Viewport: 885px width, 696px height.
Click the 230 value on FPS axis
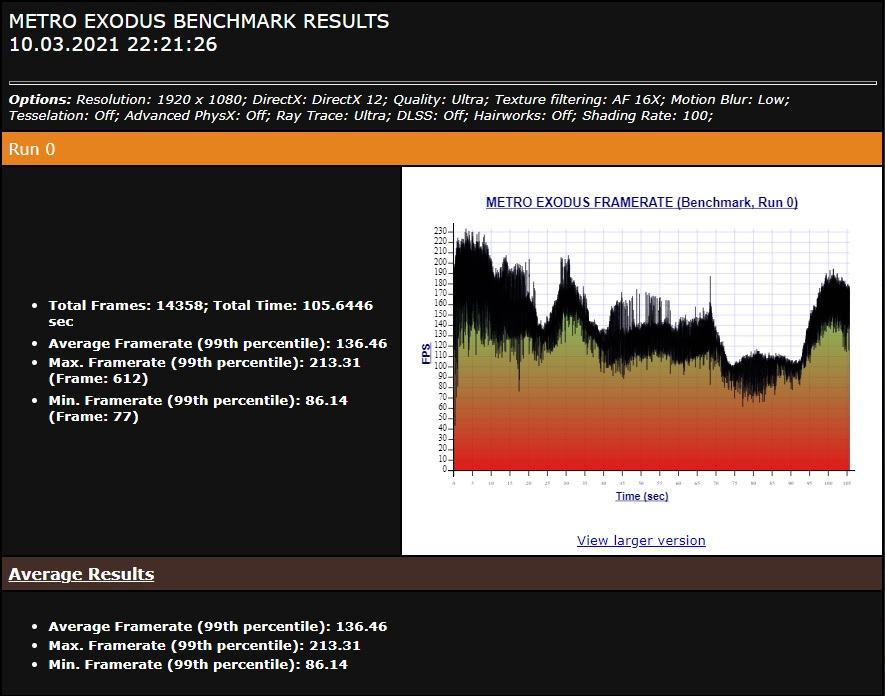440,231
